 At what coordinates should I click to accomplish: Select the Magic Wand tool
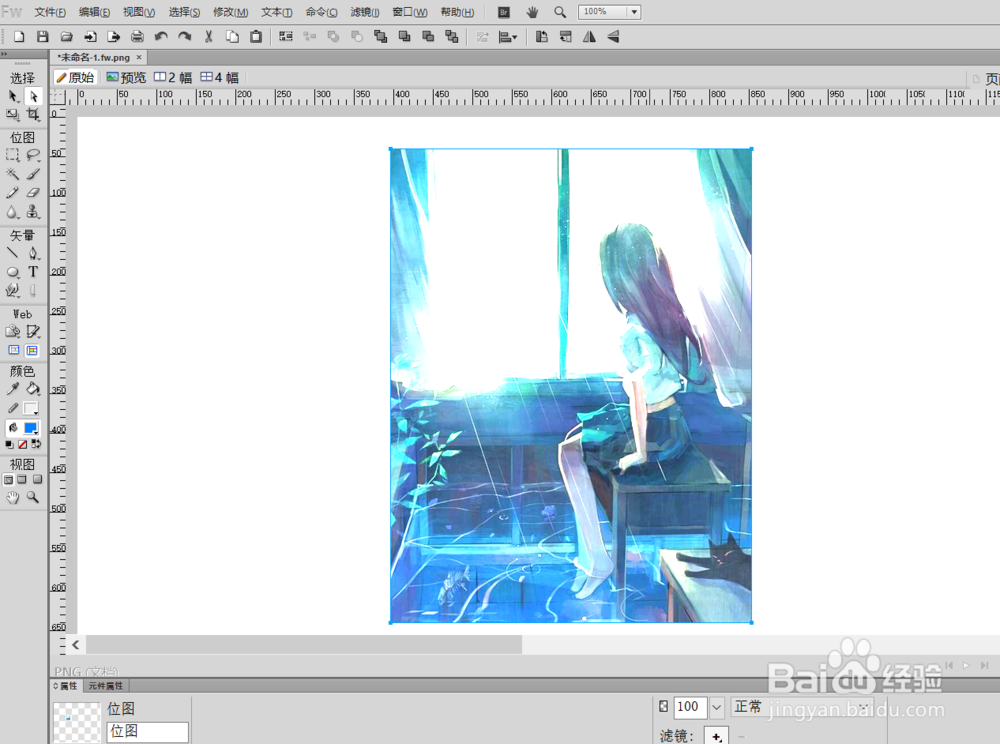(13, 174)
